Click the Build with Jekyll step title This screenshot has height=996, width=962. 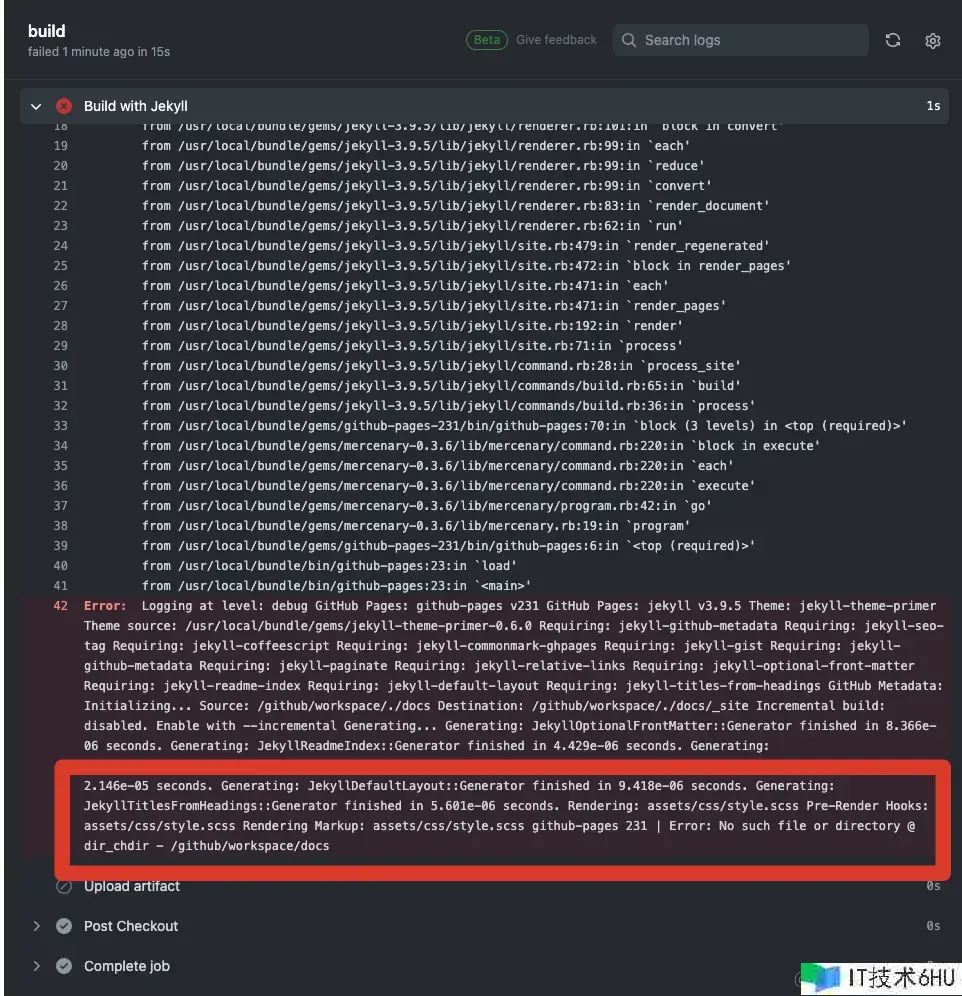pos(136,106)
